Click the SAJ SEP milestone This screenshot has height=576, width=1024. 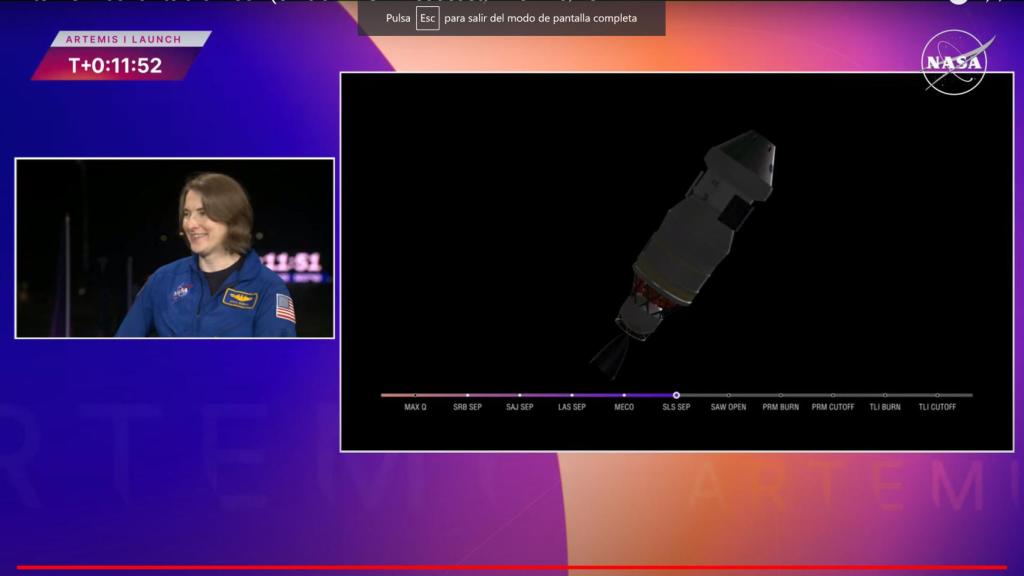coord(519,407)
